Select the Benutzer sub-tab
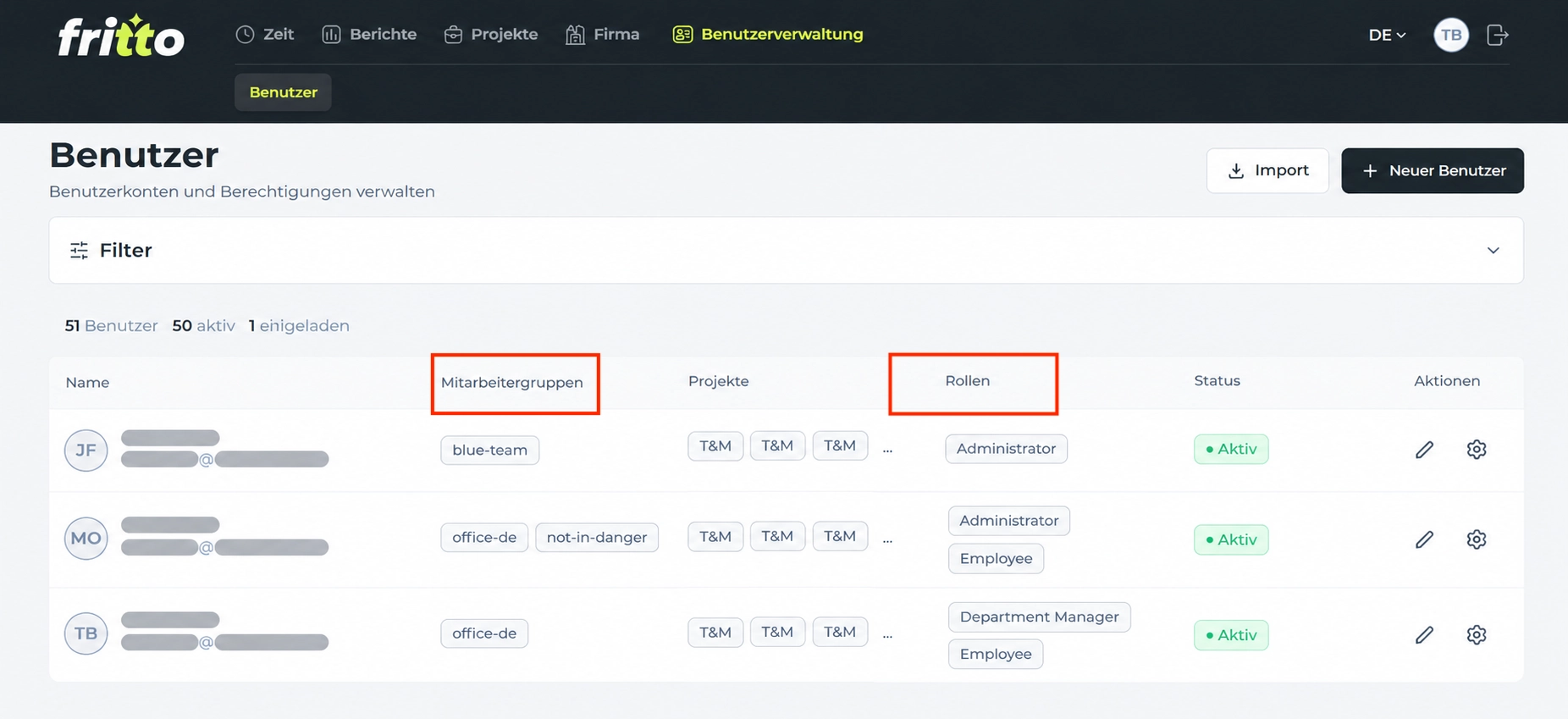This screenshot has width=1568, height=719. pos(283,92)
